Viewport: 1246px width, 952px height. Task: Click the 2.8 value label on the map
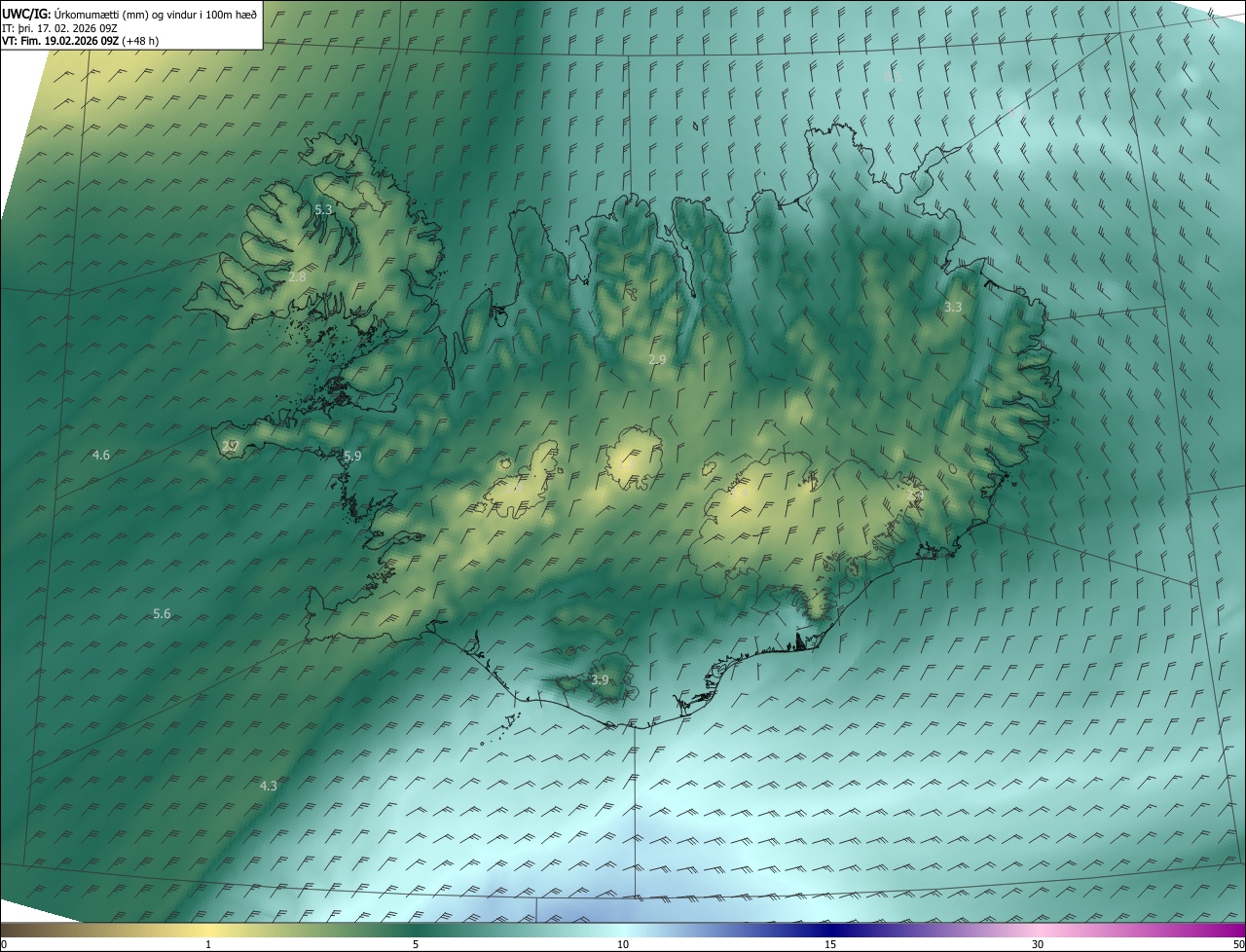pyautogui.click(x=297, y=277)
